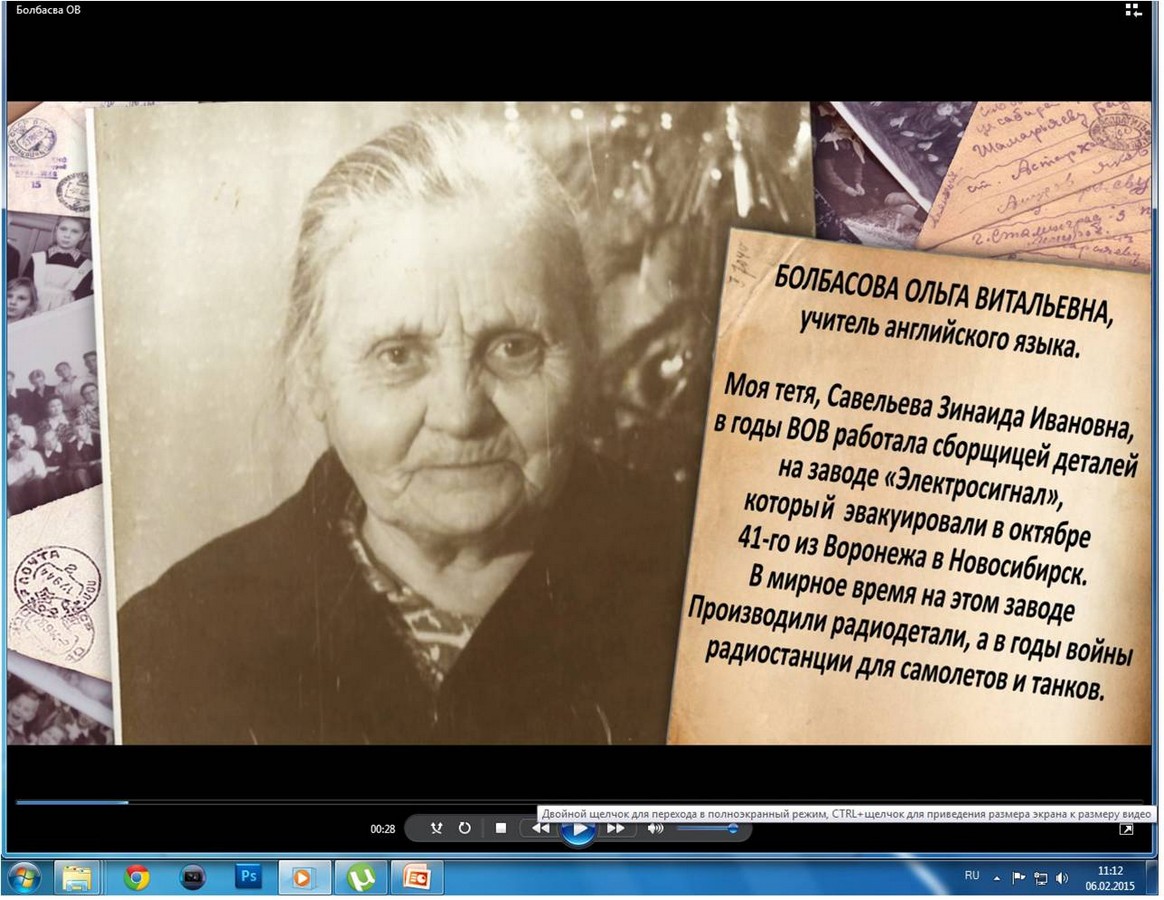The height and width of the screenshot is (900, 1164).
Task: Click the fast forward next button
Action: [616, 828]
